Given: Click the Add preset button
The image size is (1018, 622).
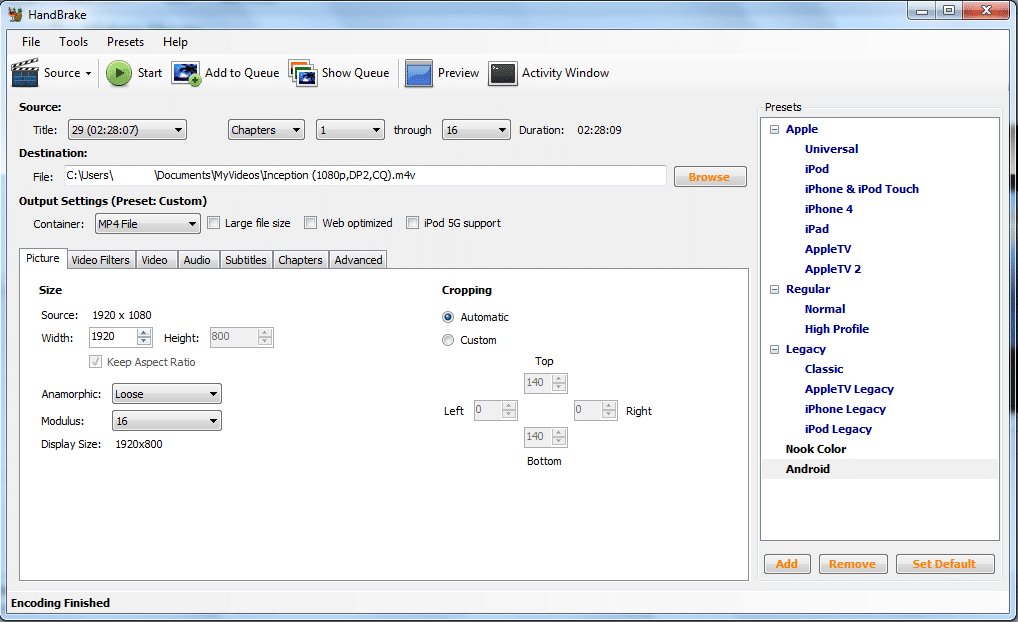Looking at the screenshot, I should [x=787, y=564].
